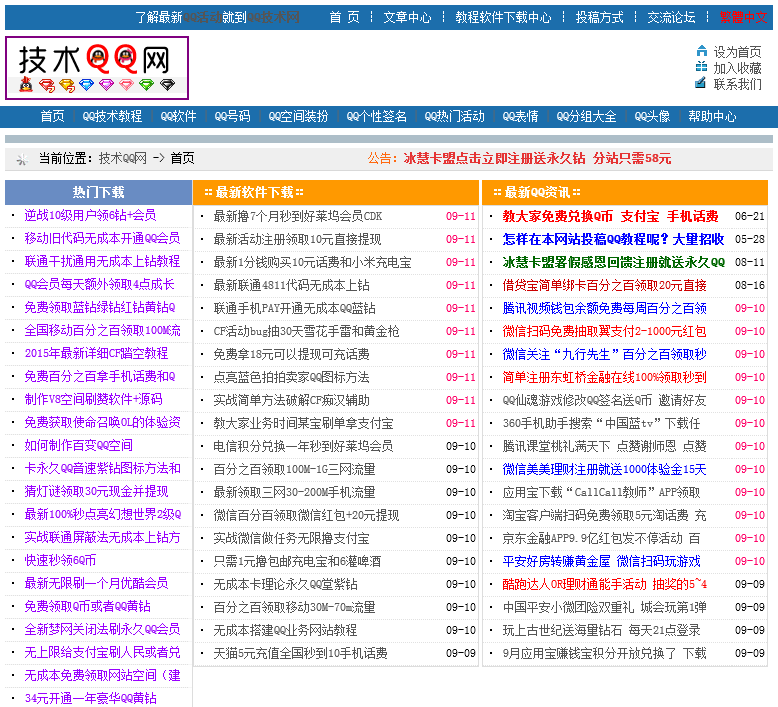
Task: Select 帮助中心 nav item
Action: click(x=713, y=116)
